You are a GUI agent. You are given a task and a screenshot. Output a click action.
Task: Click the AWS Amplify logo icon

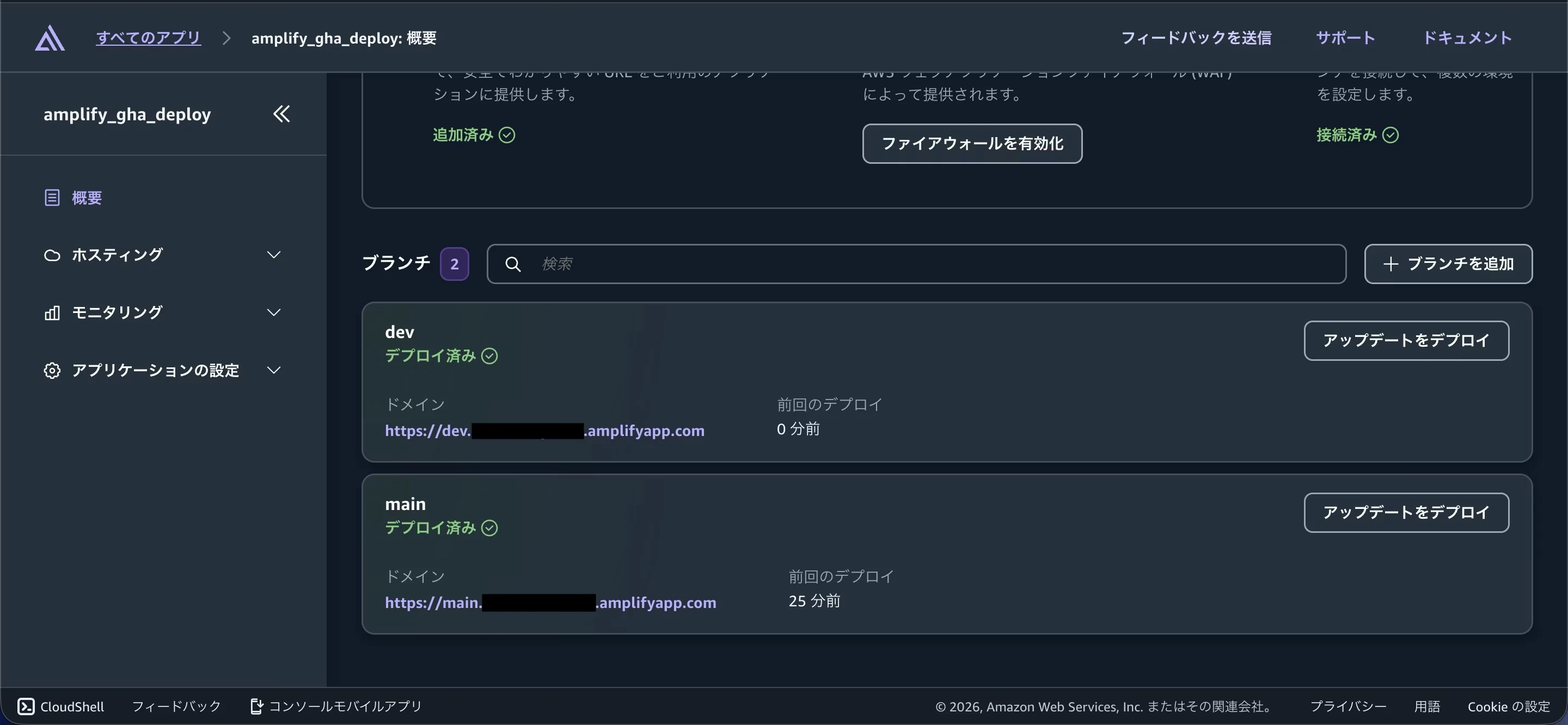click(x=50, y=38)
